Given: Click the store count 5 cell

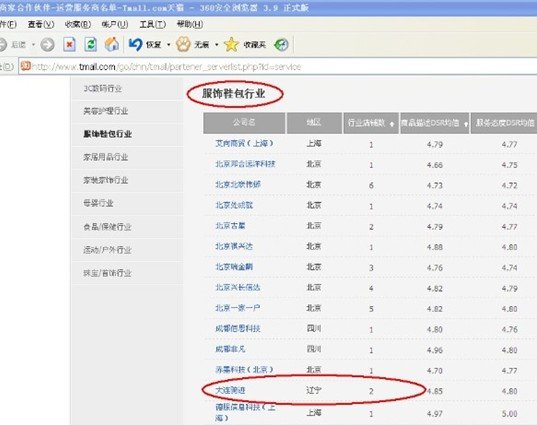Looking at the screenshot, I should (371, 309).
